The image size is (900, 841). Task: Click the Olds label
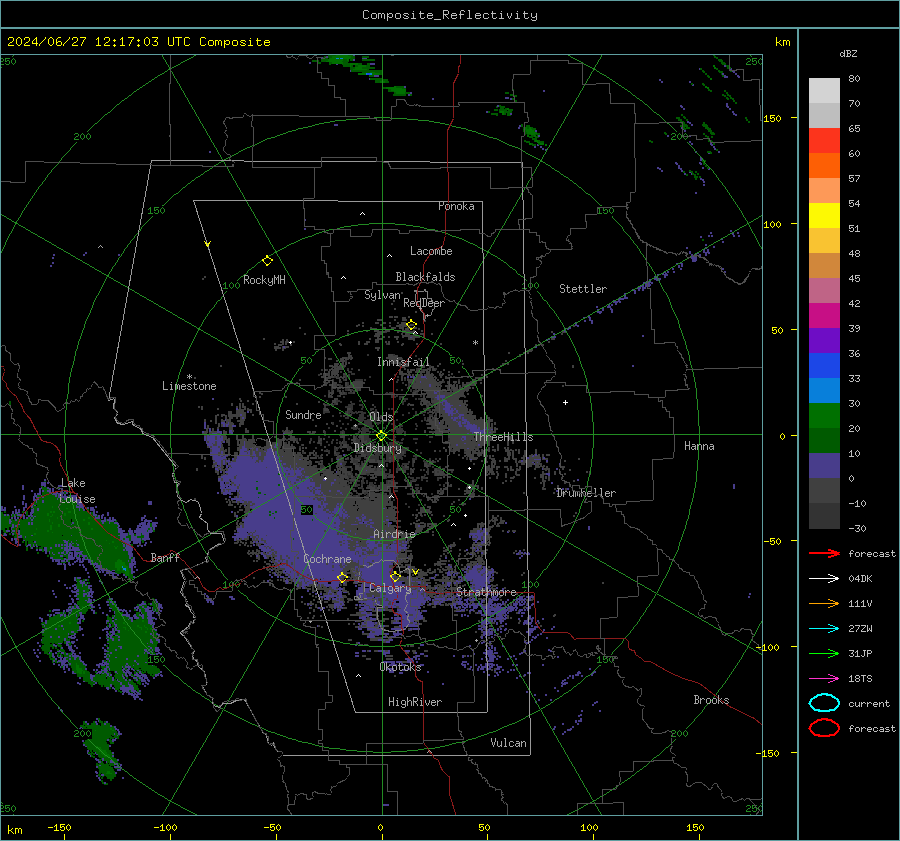[x=381, y=417]
